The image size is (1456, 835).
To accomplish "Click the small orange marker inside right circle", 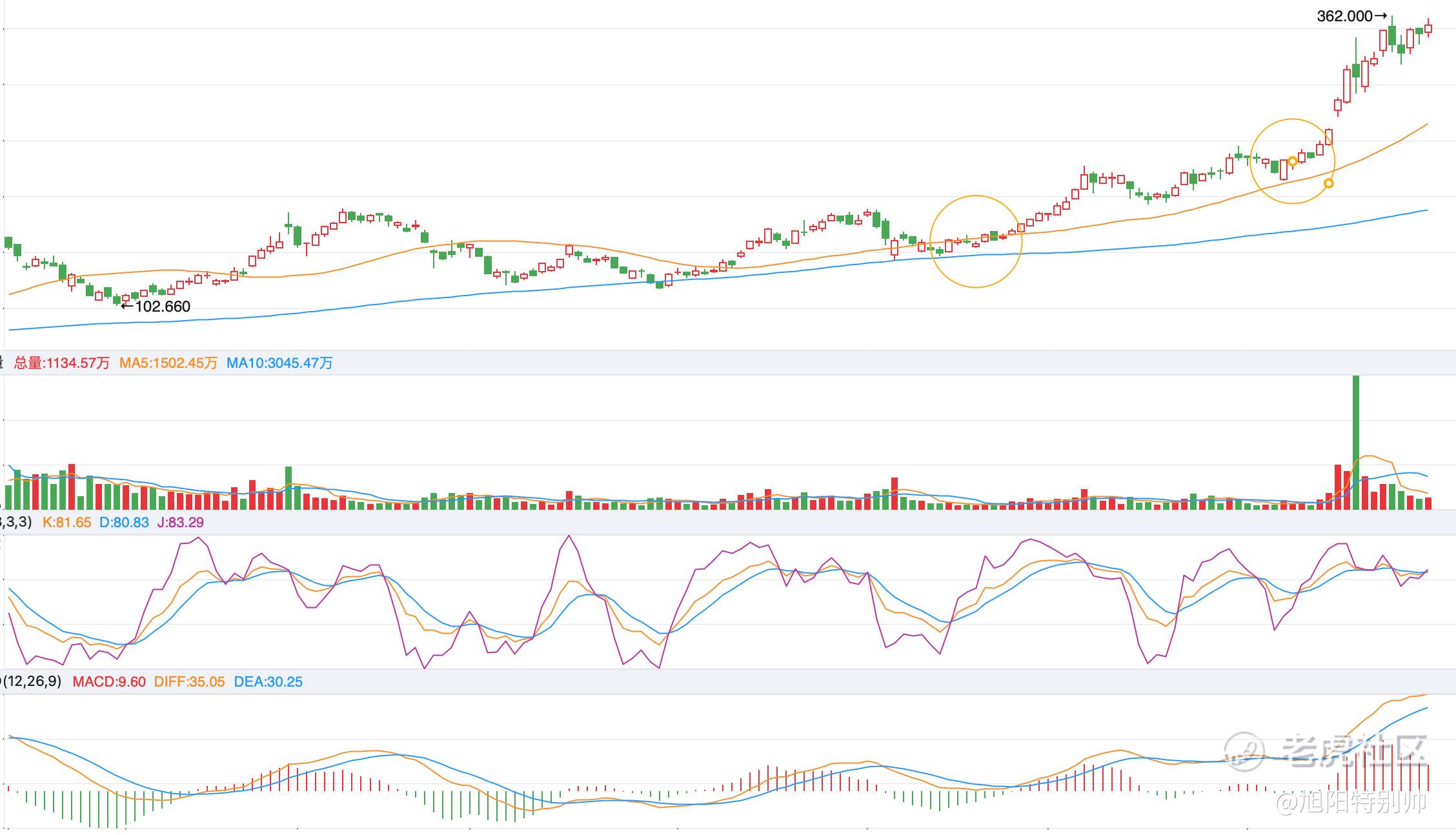I will coord(1292,161).
